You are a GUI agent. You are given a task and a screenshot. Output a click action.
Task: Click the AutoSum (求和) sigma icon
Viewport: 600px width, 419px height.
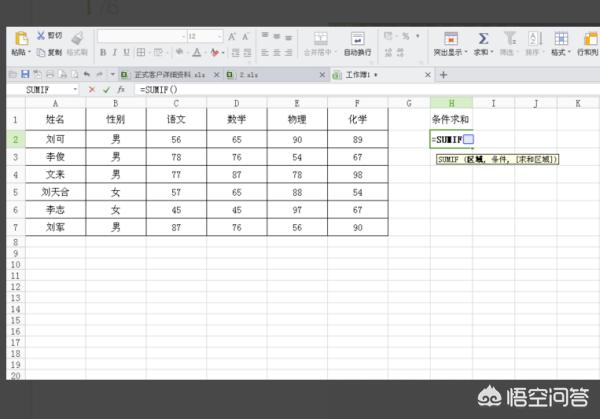pos(483,37)
